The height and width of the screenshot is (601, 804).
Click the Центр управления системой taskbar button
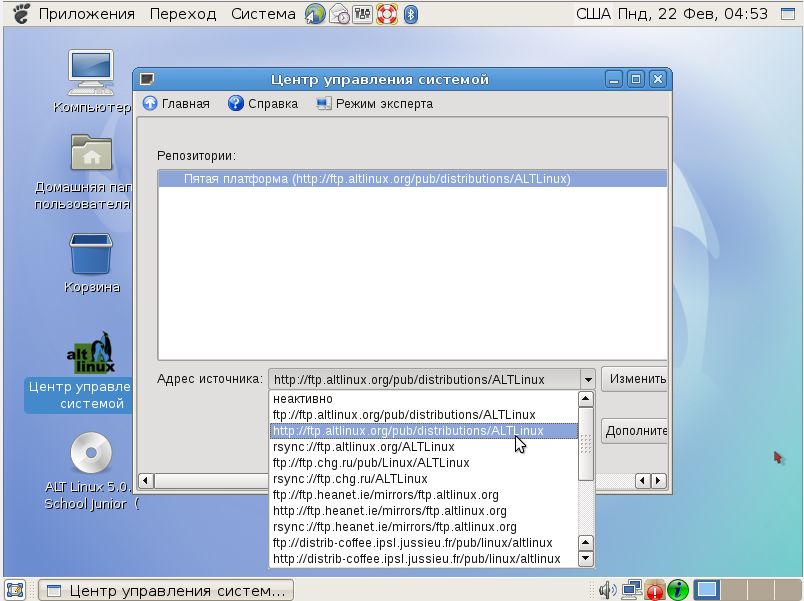pos(166,590)
